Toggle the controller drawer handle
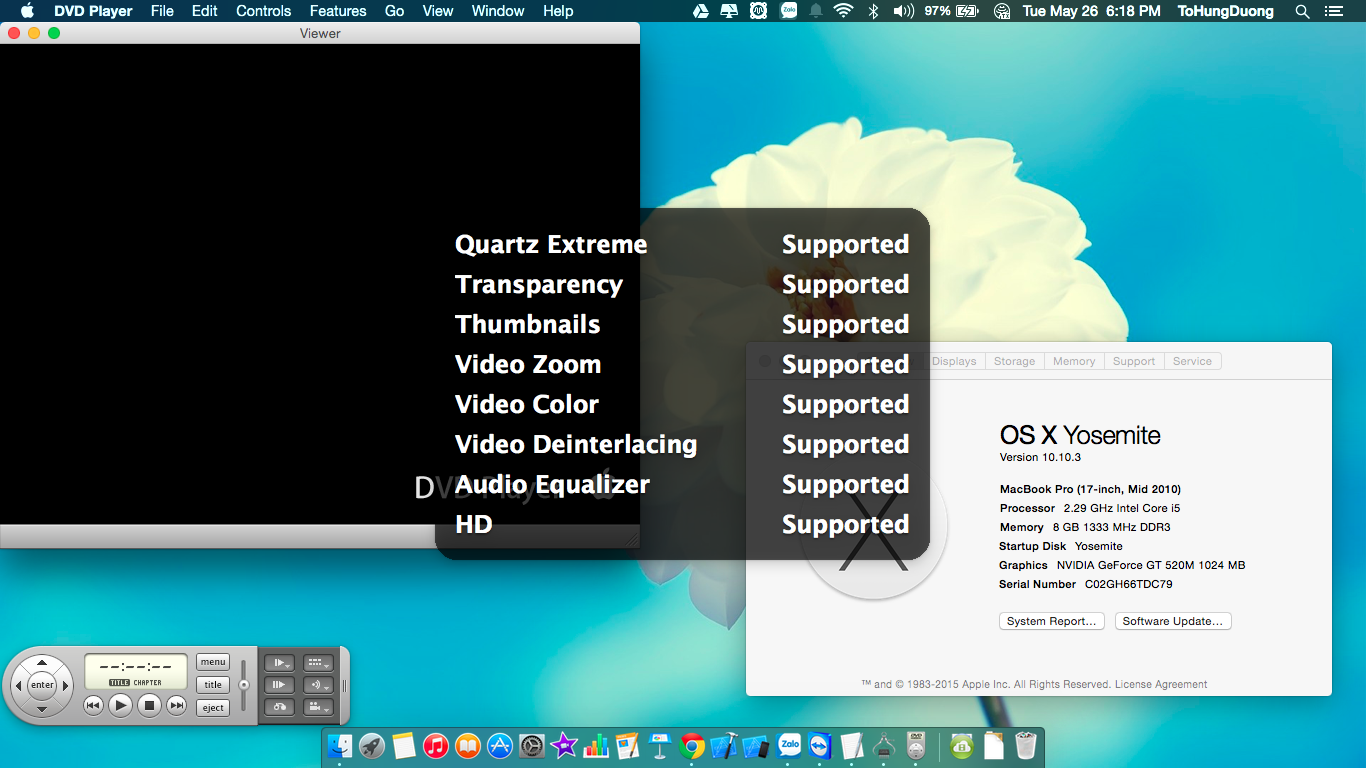The image size is (1366, 768). (x=345, y=685)
